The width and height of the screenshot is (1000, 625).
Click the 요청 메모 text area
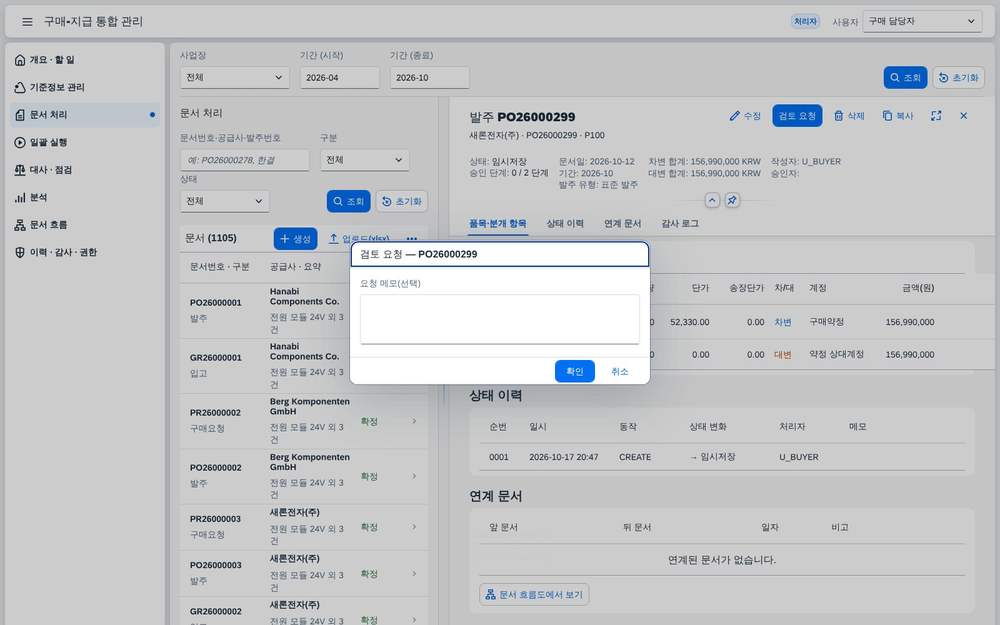[499, 319]
